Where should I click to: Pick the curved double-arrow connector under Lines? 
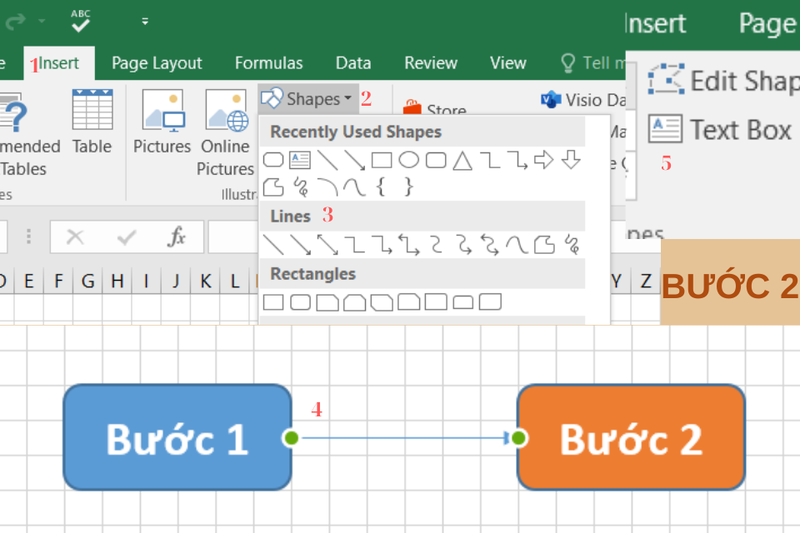tap(490, 245)
